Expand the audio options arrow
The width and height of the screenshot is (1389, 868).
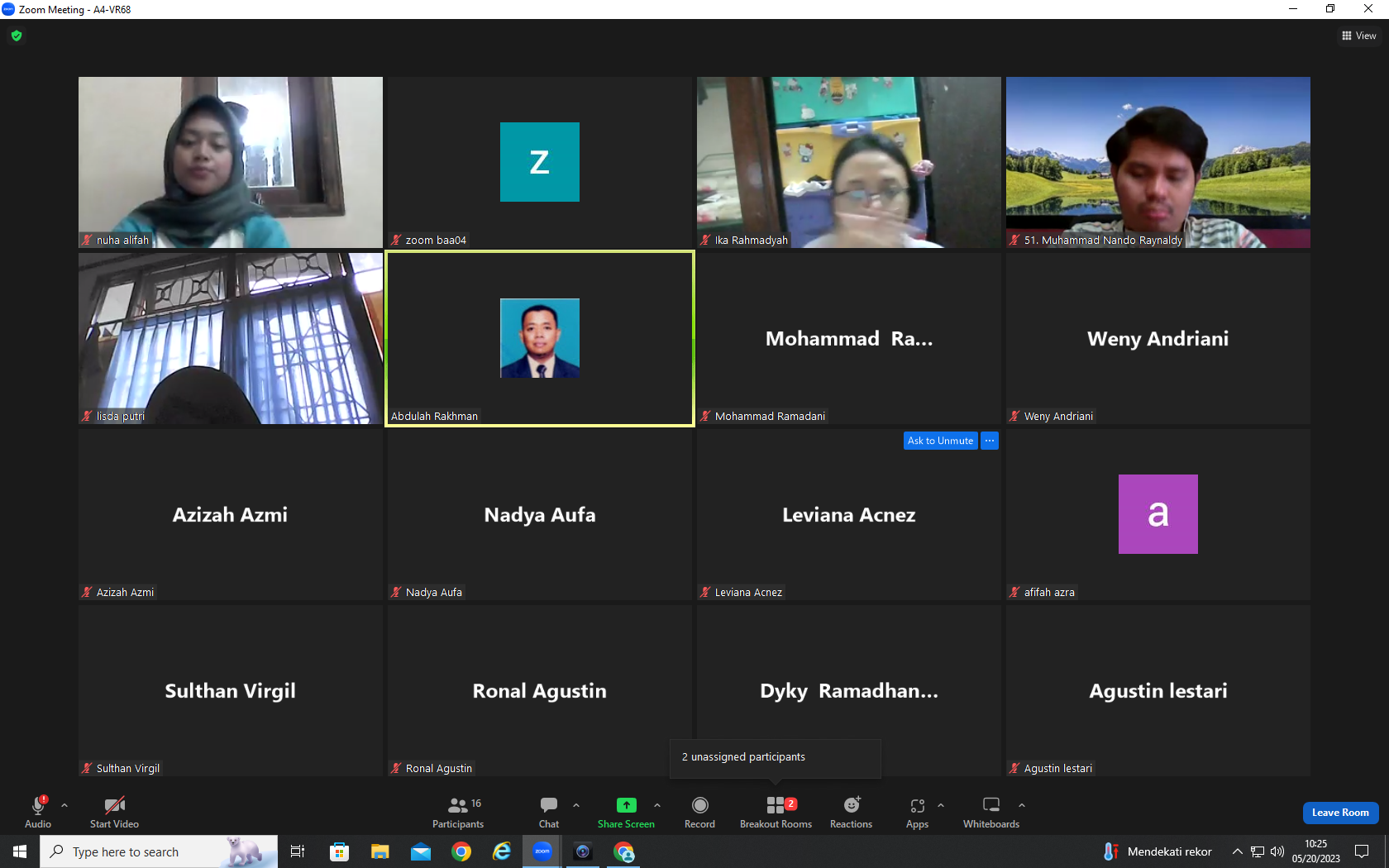tap(64, 804)
